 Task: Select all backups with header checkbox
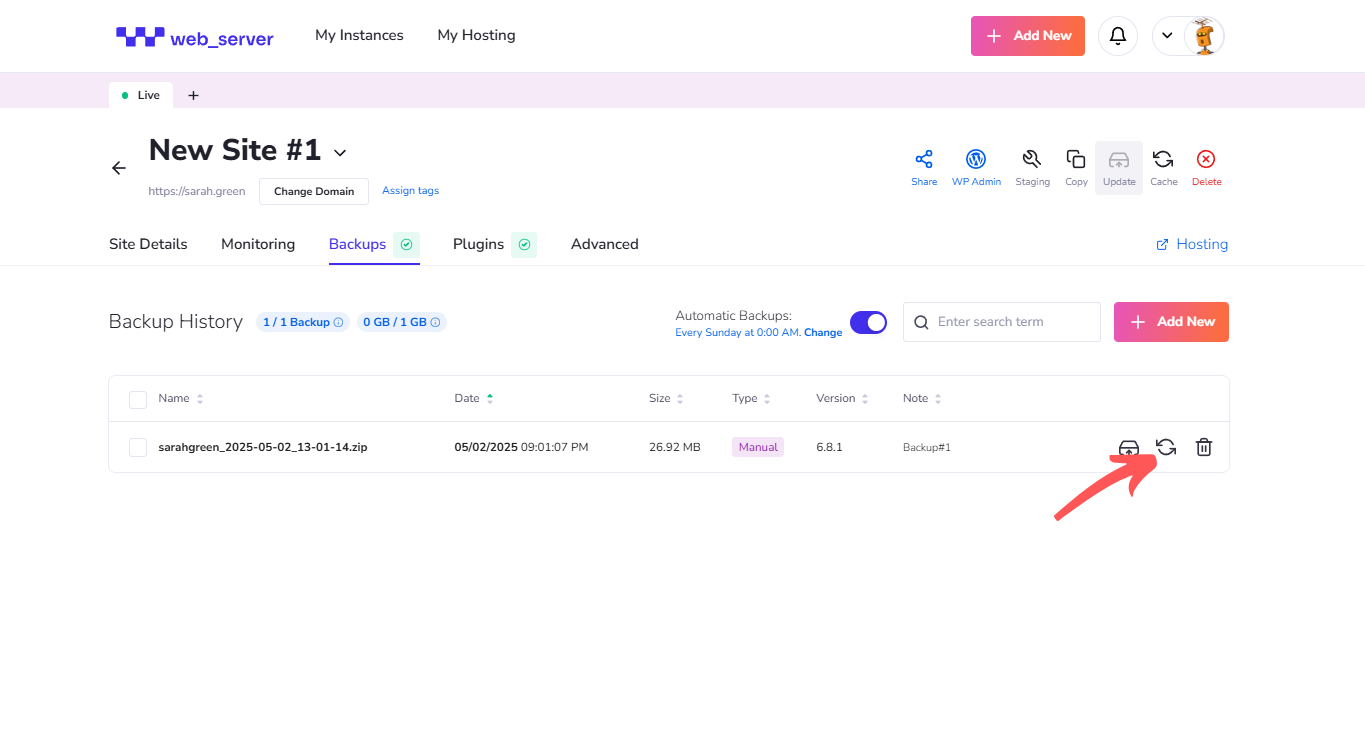click(138, 399)
